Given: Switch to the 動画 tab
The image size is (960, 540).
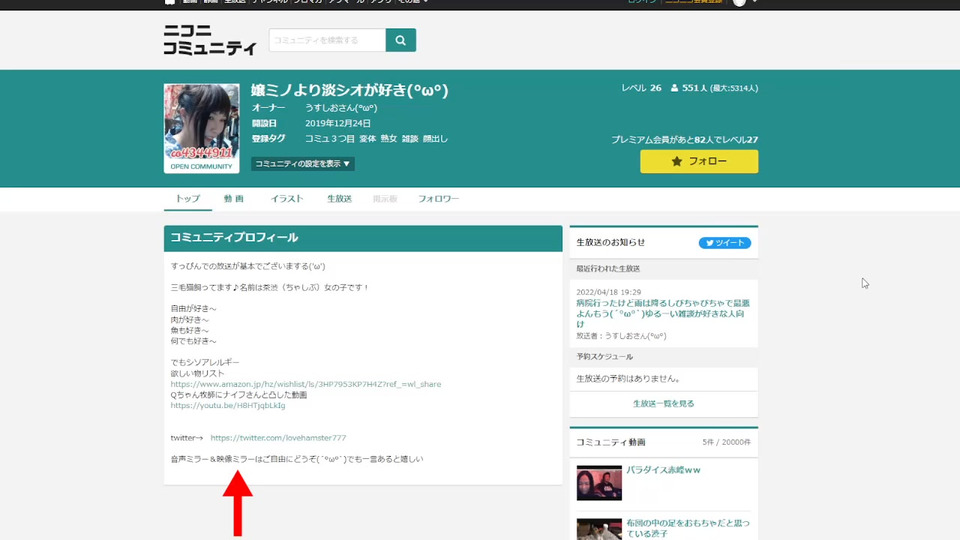Looking at the screenshot, I should pyautogui.click(x=233, y=198).
